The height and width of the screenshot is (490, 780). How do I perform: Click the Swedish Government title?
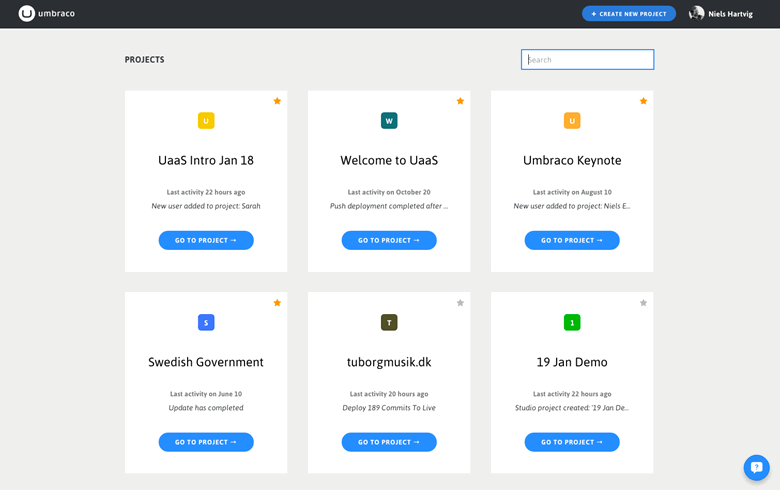206,362
